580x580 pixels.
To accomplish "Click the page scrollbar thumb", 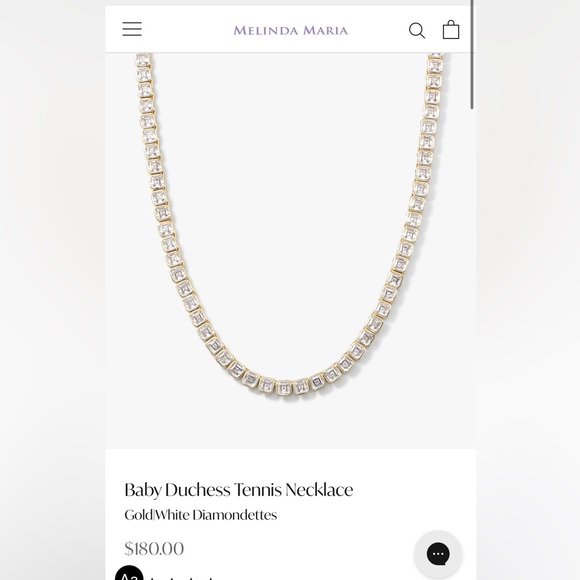I will click(x=472, y=55).
